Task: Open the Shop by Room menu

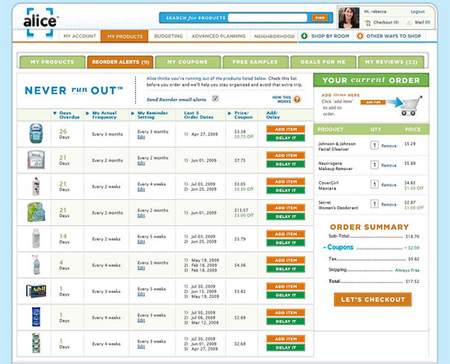Action: click(x=330, y=36)
